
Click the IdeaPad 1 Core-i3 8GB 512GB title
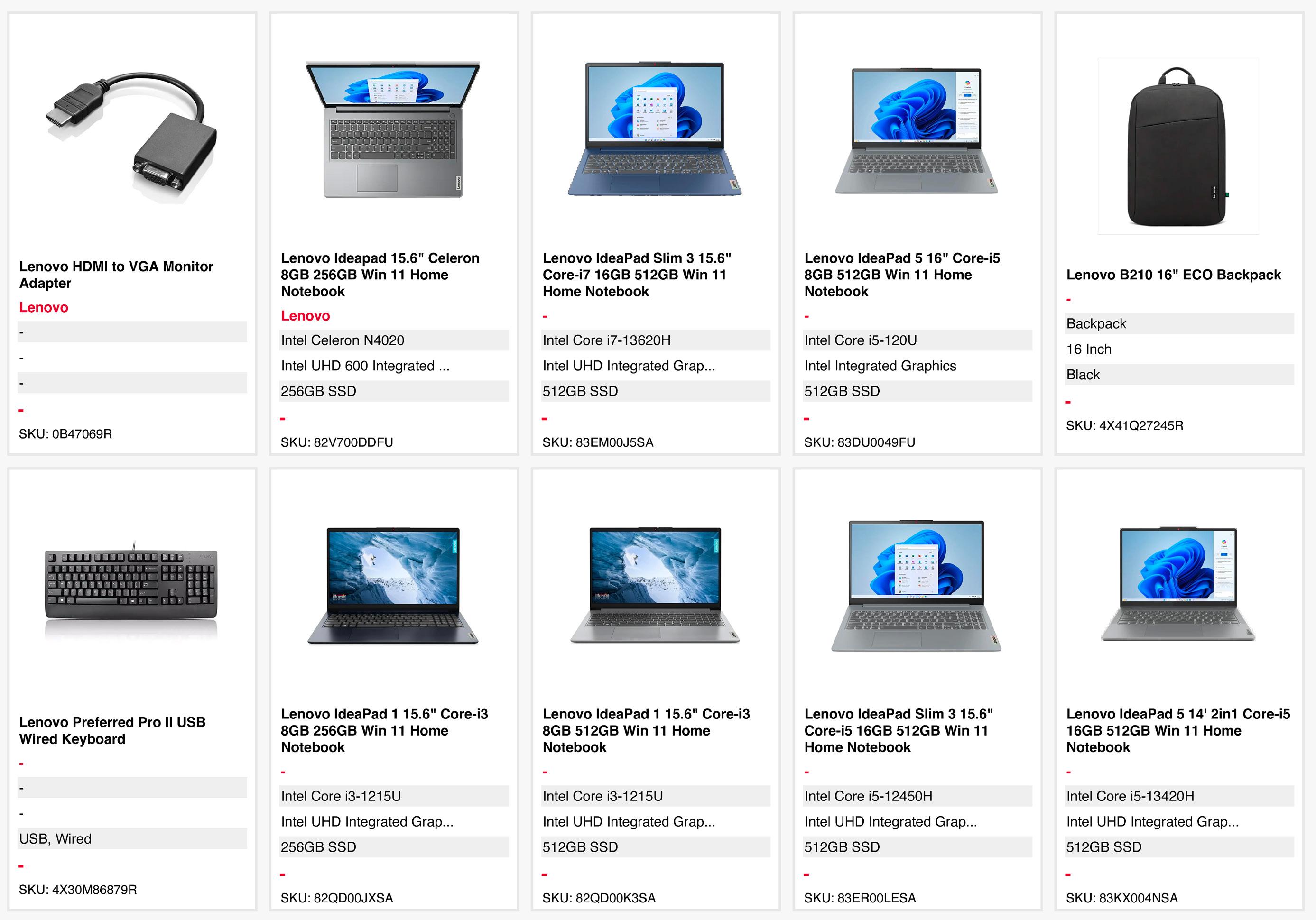tap(645, 730)
